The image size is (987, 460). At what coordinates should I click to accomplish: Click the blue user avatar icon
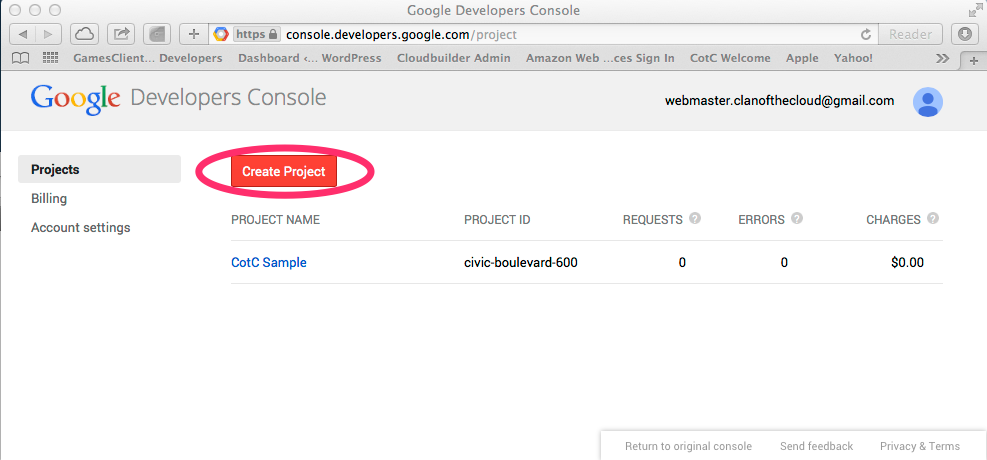point(928,102)
